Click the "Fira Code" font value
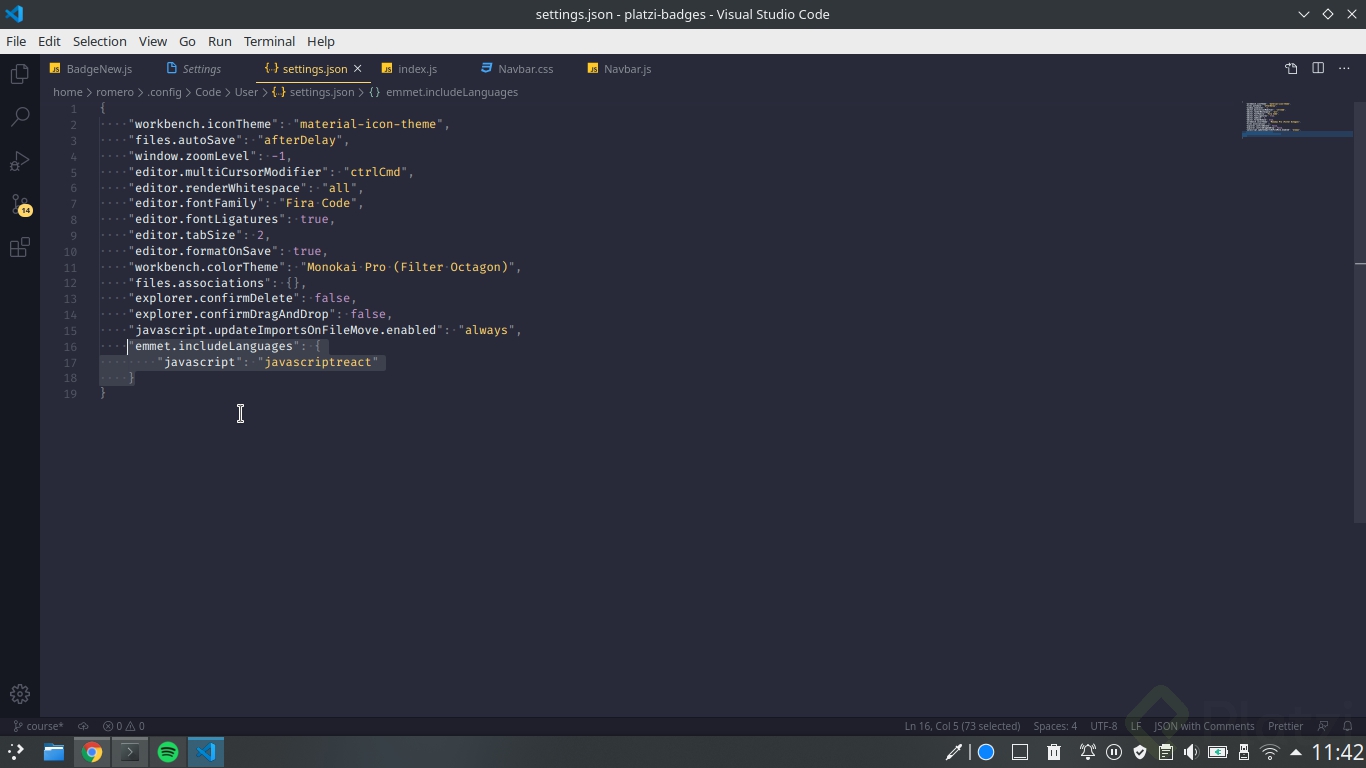 click(319, 203)
